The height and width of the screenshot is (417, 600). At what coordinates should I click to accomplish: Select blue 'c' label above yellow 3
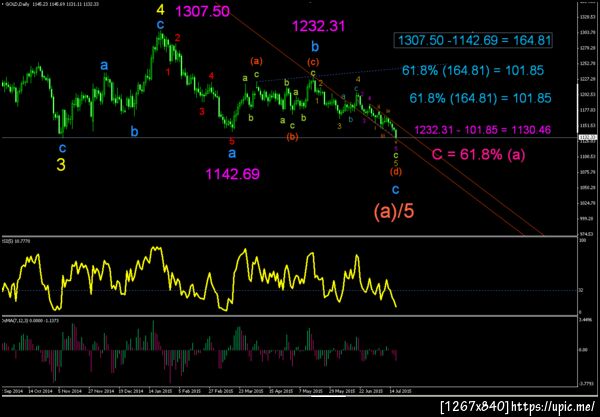click(62, 147)
